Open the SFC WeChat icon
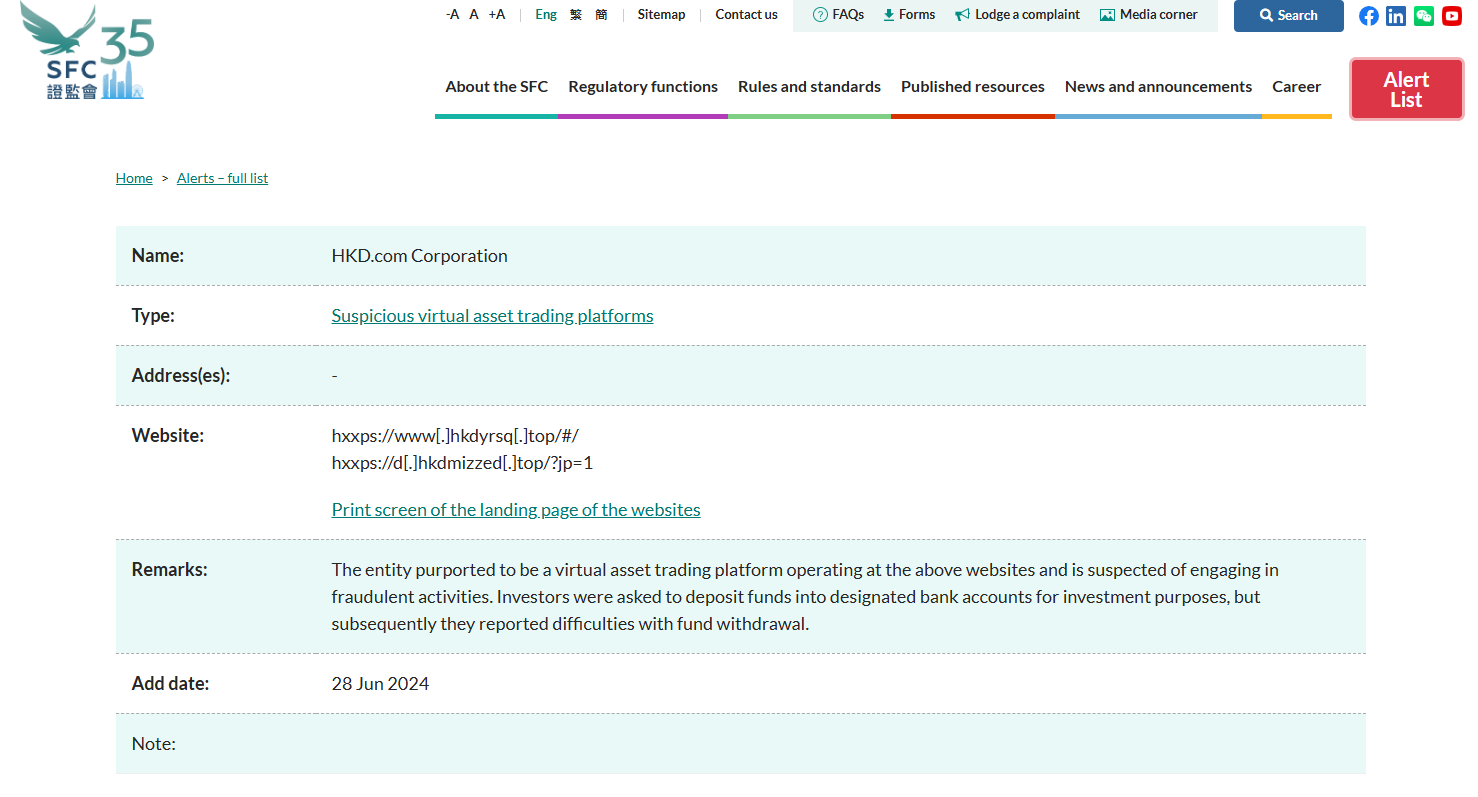The width and height of the screenshot is (1478, 797). click(x=1424, y=16)
